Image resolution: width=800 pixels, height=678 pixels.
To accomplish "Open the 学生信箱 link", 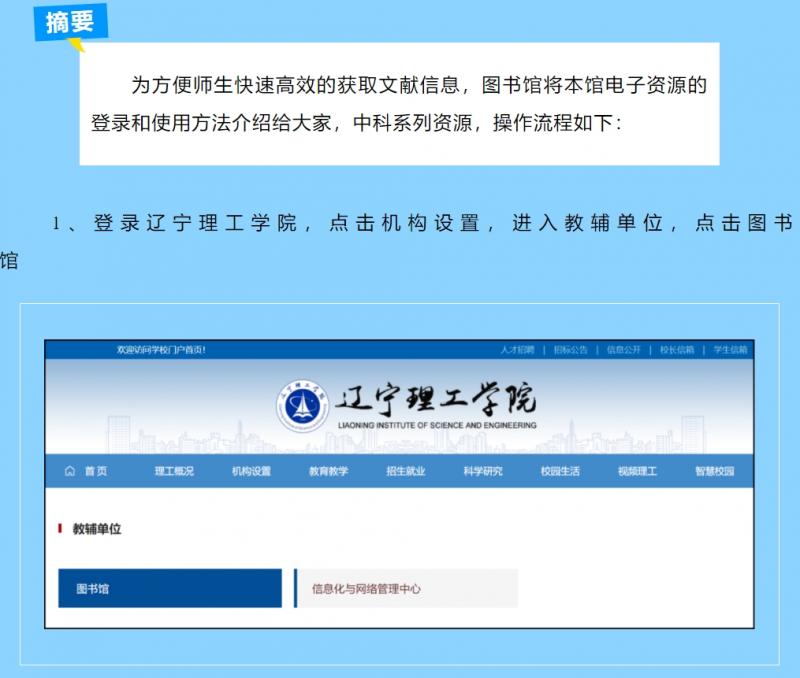I will pyautogui.click(x=730, y=349).
